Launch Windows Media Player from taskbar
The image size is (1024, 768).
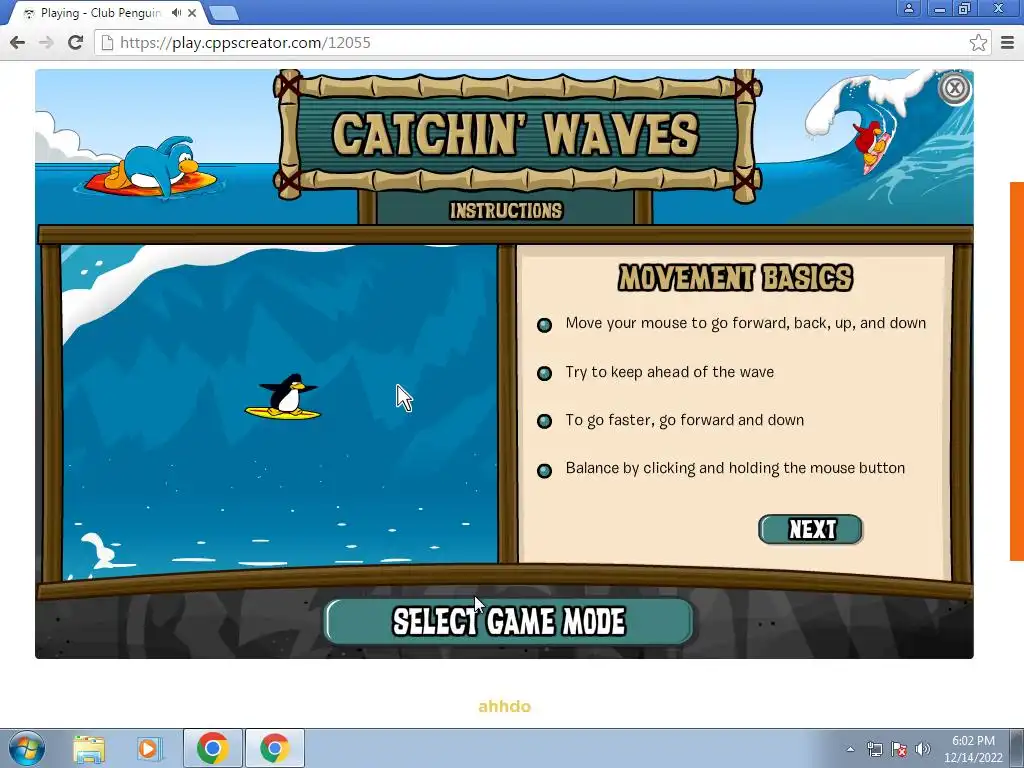point(149,748)
